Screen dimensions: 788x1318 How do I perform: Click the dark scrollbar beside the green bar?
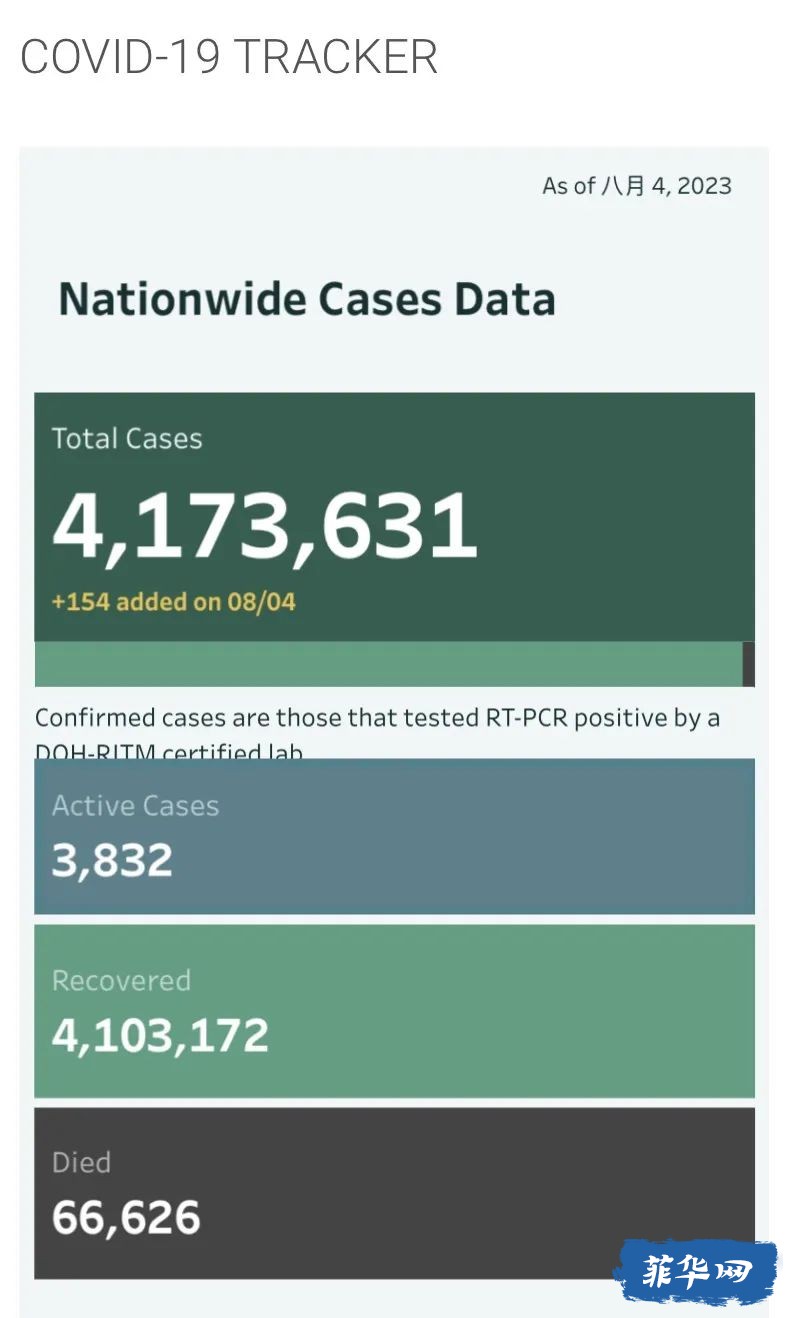tap(749, 664)
